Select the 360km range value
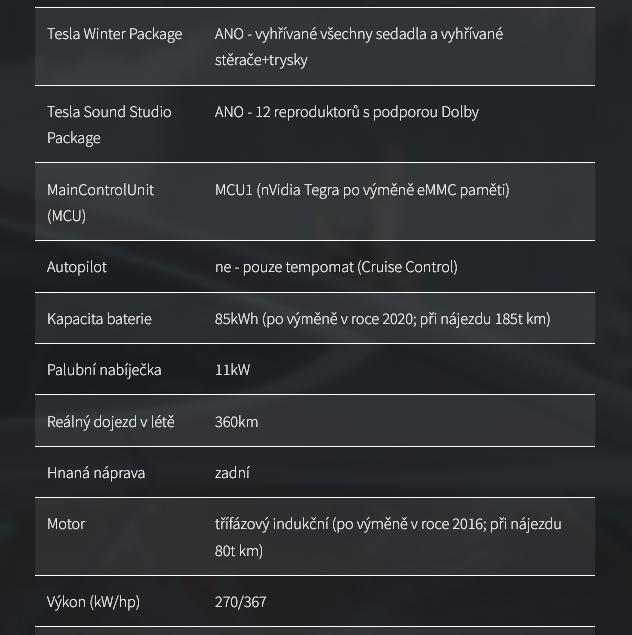The height and width of the screenshot is (635, 632). tap(236, 422)
